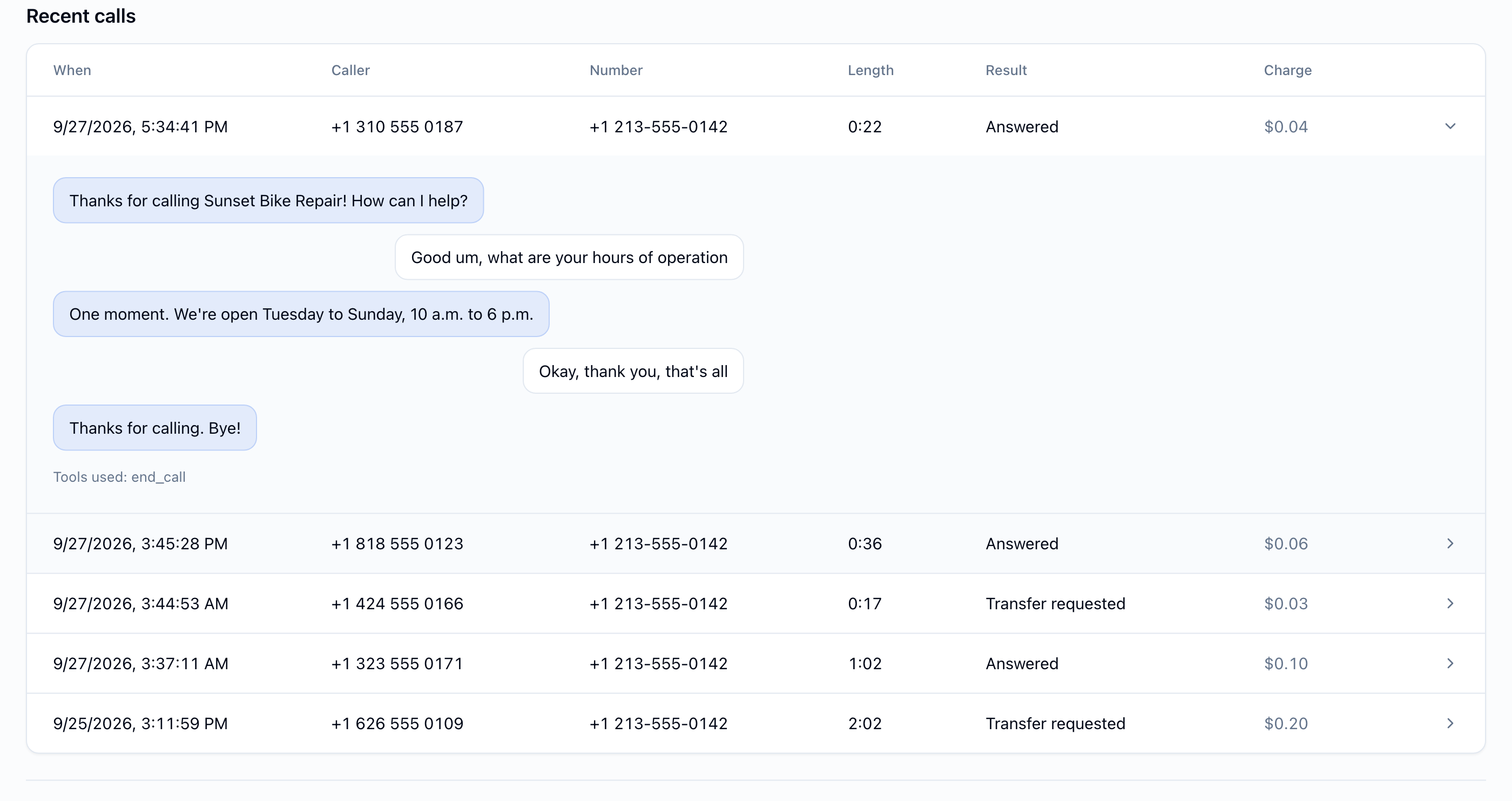The height and width of the screenshot is (801, 1512).
Task: Select caller +1 818 555 0123
Action: click(x=397, y=543)
